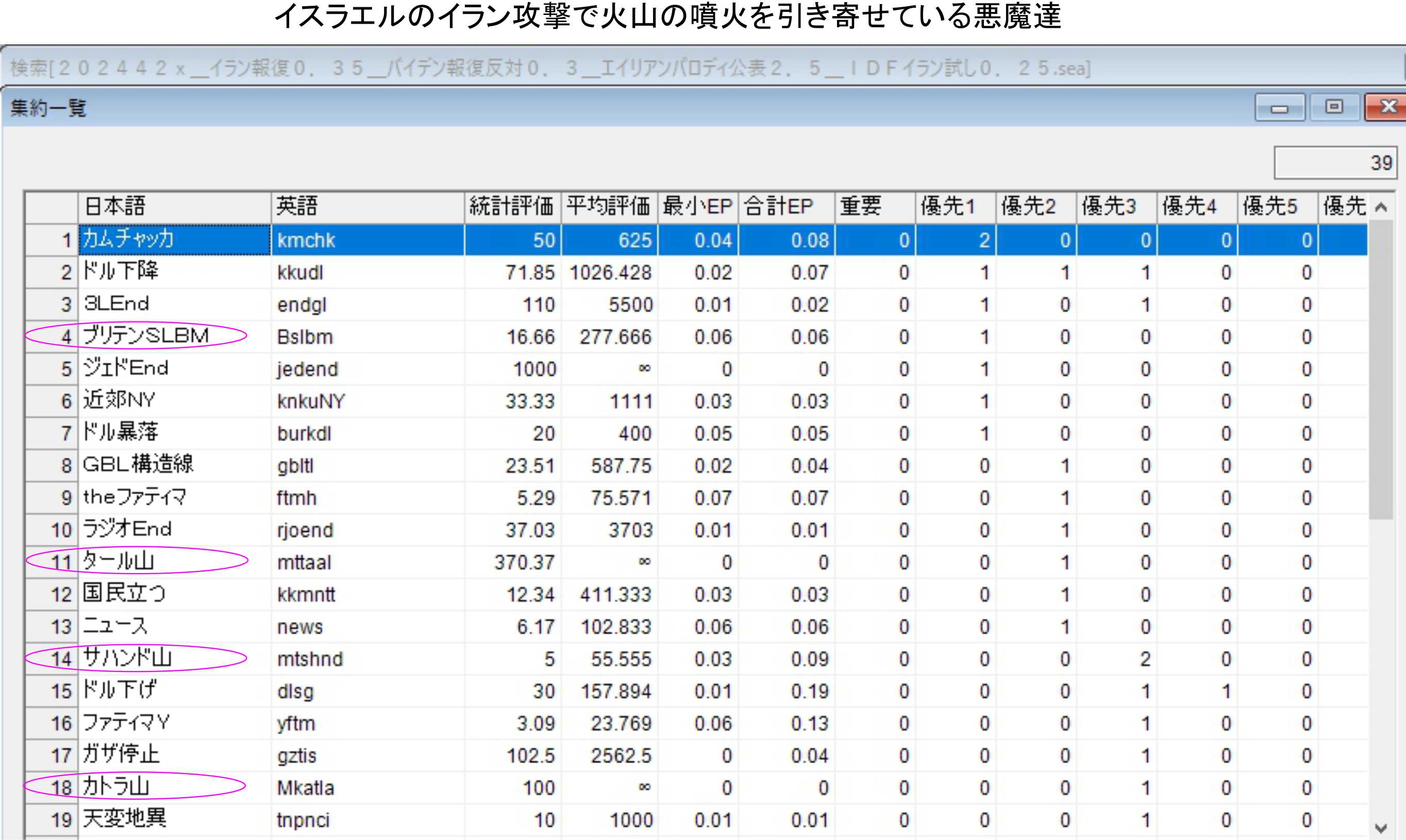The image size is (1406, 840).
Task: Select the theファティマ cell
Action: point(175,498)
